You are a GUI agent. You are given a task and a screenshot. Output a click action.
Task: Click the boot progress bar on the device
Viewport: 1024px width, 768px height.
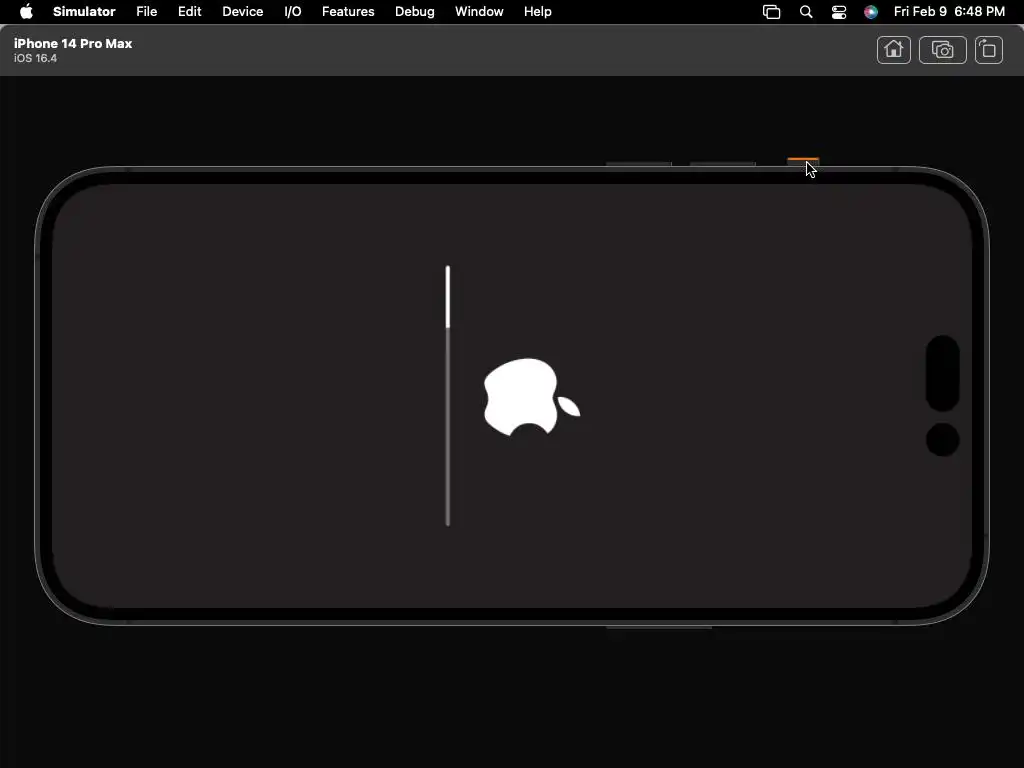448,396
